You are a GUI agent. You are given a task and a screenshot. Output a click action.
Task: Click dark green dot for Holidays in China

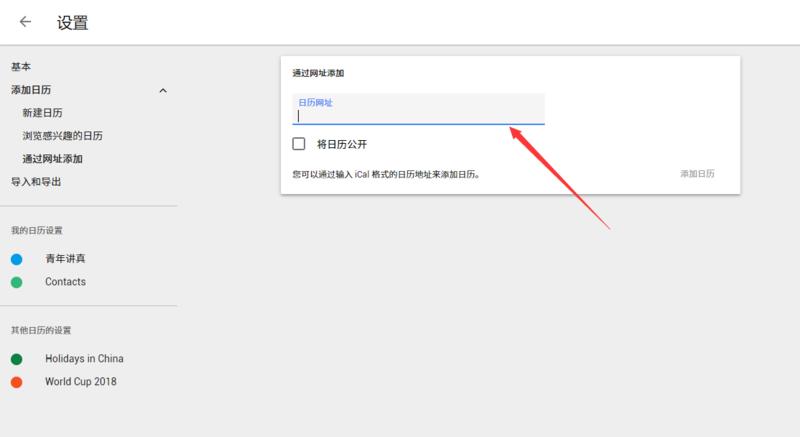click(x=16, y=359)
